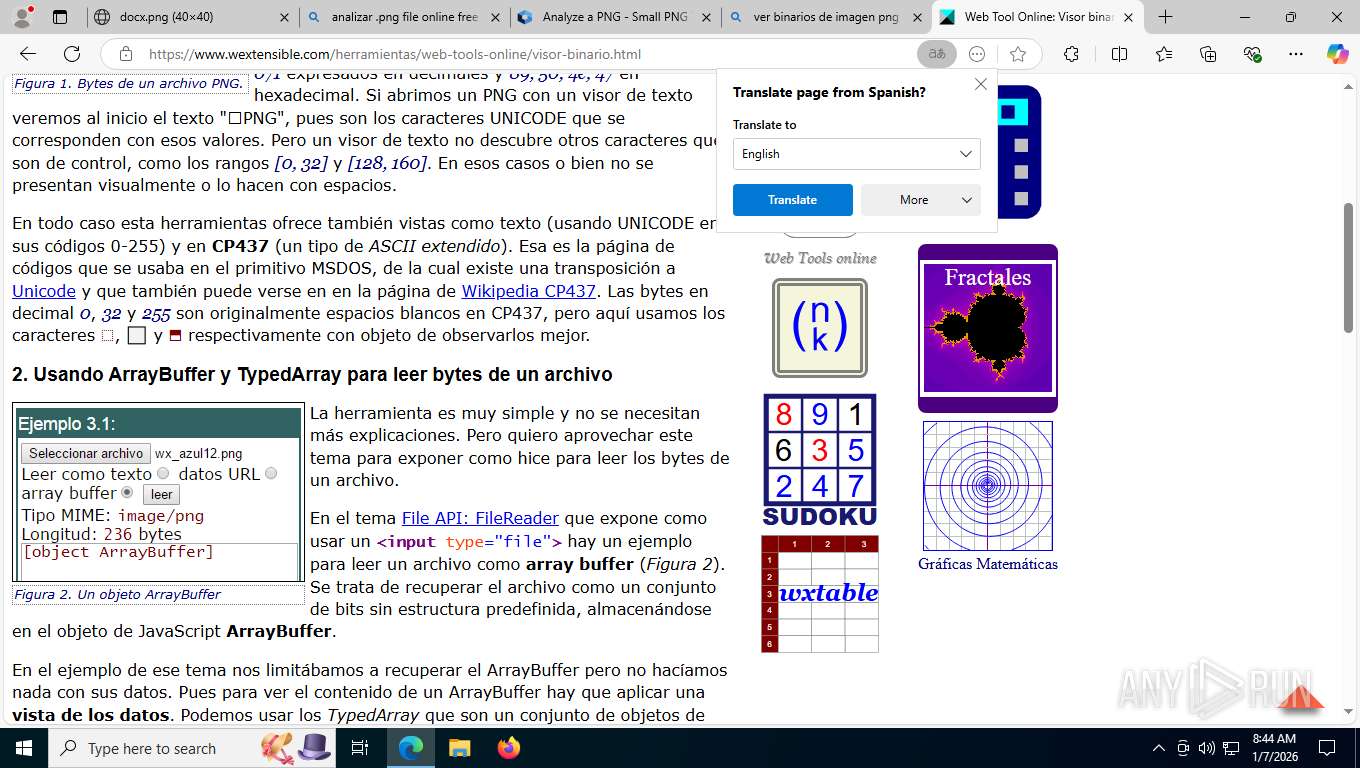Click the blue Translate button
The image size is (1360, 768).
pos(793,200)
